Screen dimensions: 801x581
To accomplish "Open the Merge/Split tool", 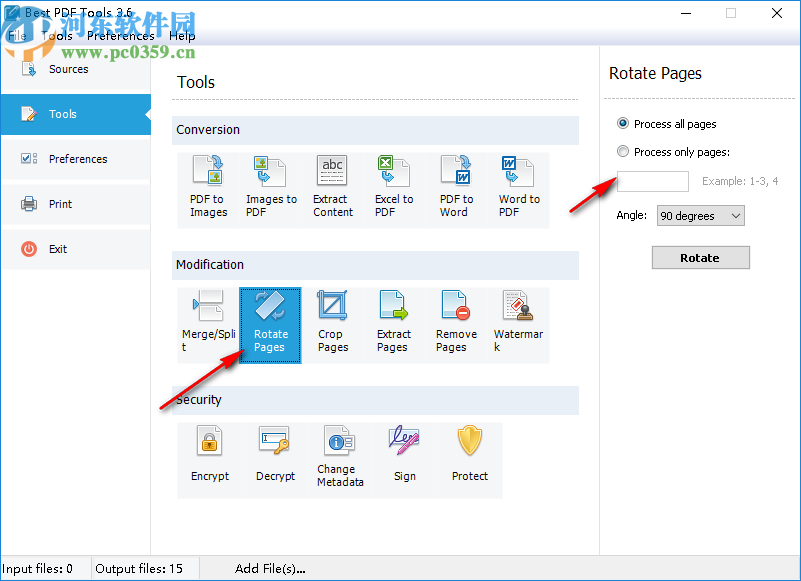I will [x=208, y=320].
